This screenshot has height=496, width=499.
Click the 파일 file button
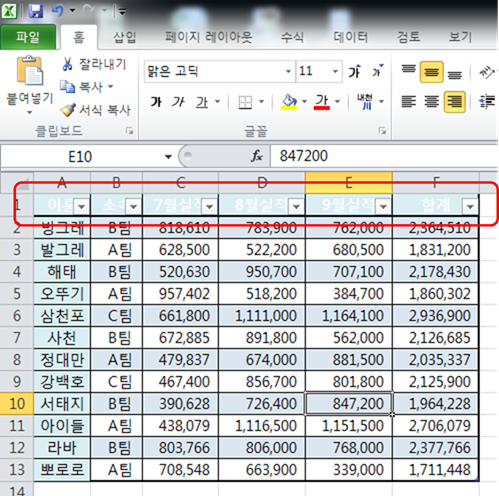[x=28, y=37]
